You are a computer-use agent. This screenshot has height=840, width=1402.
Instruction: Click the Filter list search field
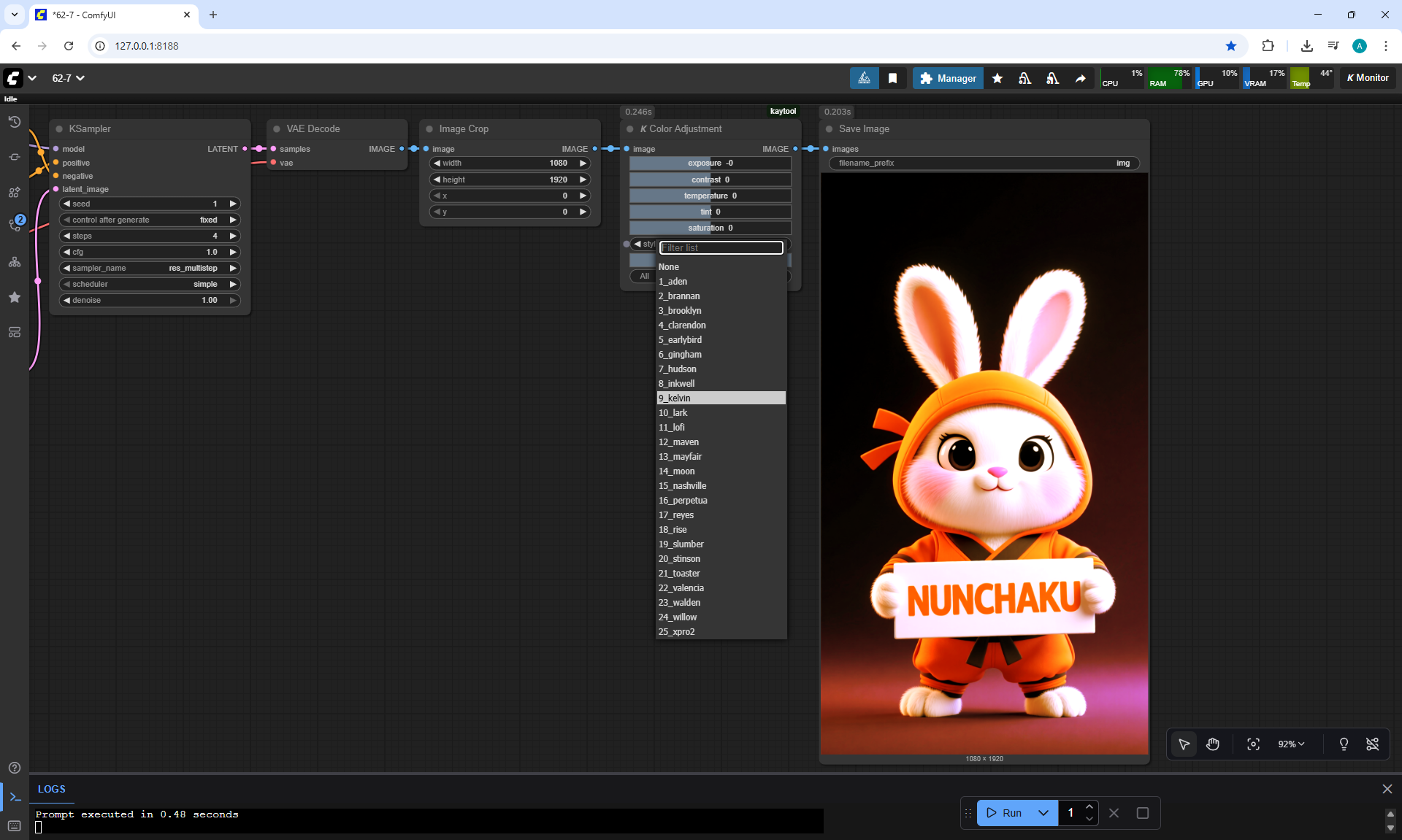coord(721,247)
